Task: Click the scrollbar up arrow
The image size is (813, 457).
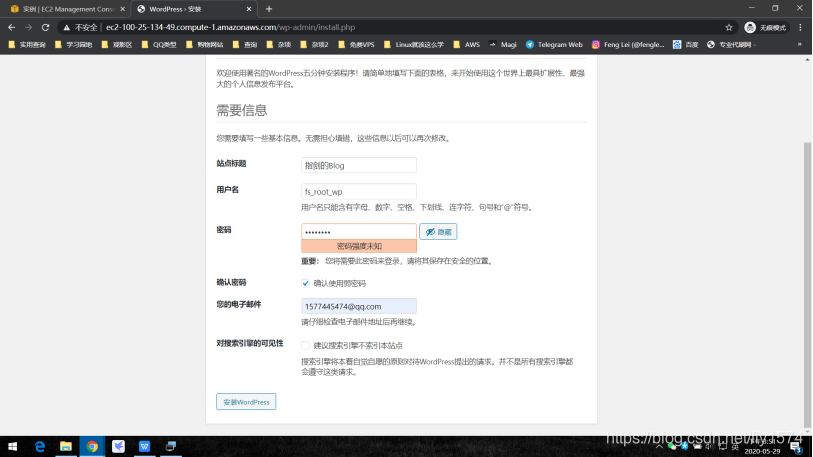Action: pos(807,60)
